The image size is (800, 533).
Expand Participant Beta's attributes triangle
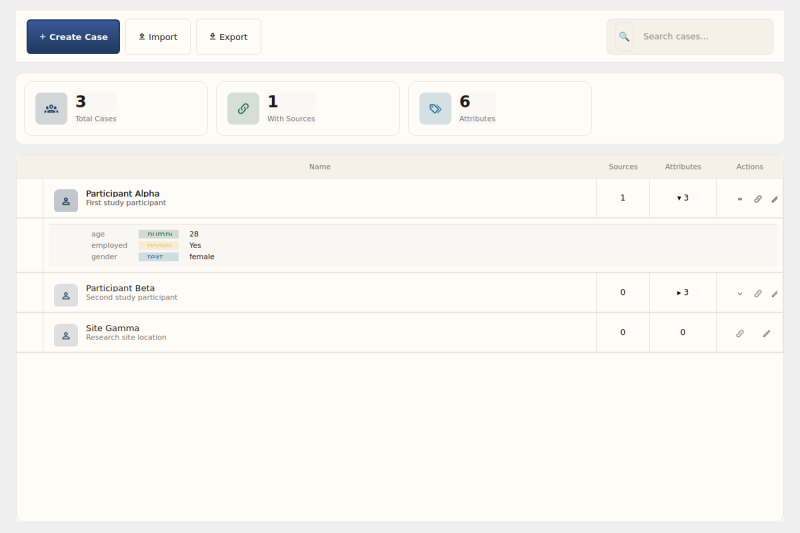(679, 293)
